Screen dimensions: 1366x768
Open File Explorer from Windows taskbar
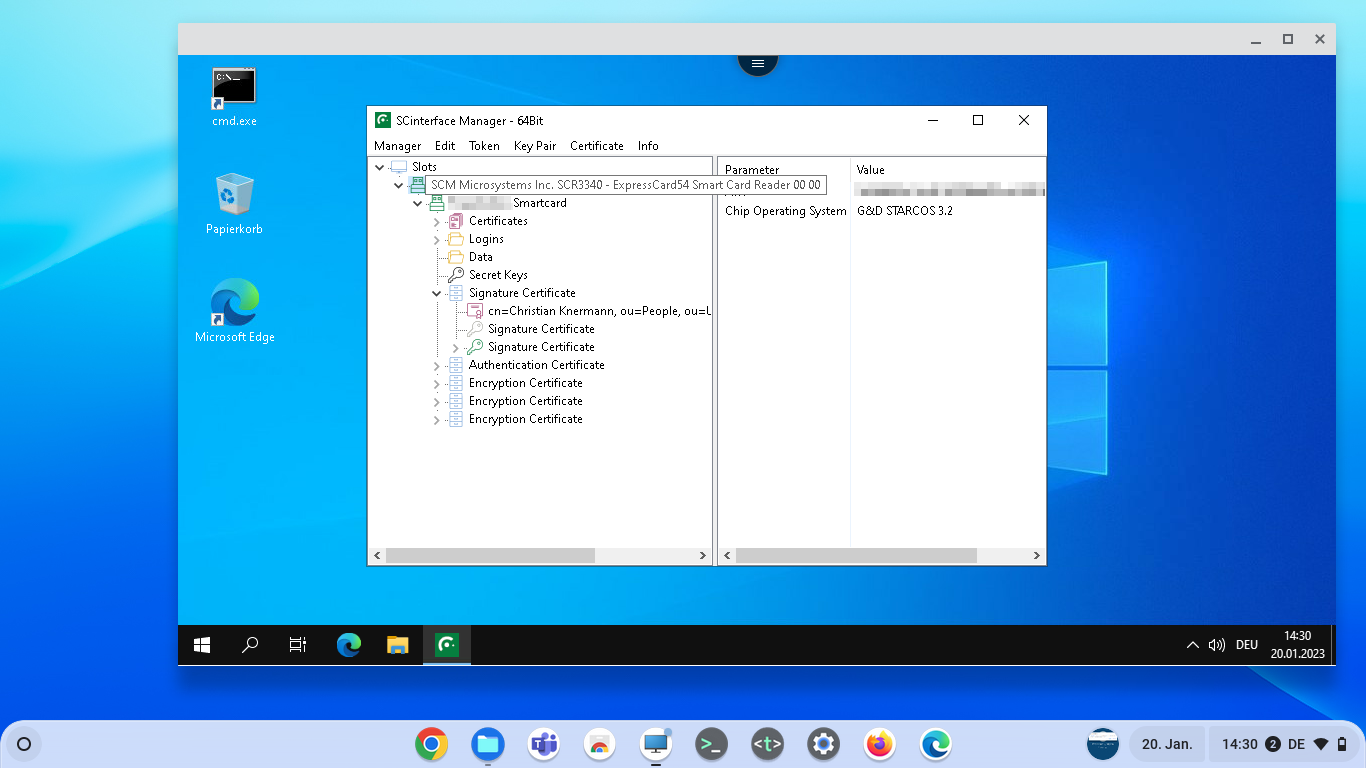coord(398,645)
